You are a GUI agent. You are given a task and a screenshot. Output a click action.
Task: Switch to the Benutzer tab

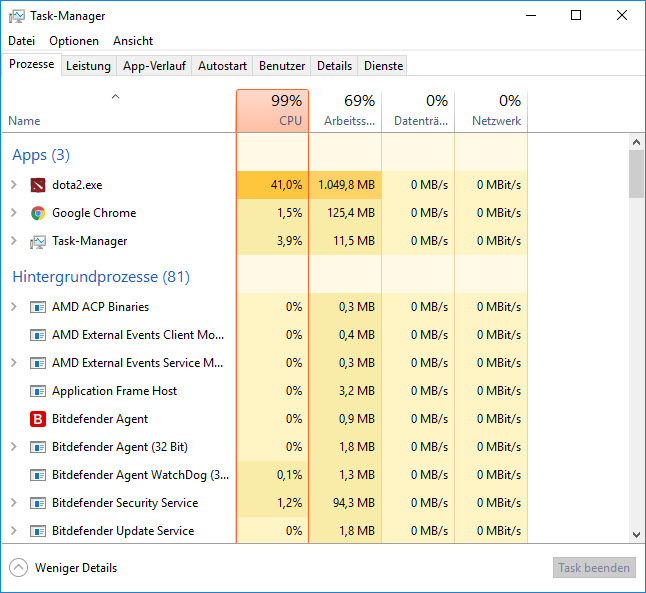(282, 66)
